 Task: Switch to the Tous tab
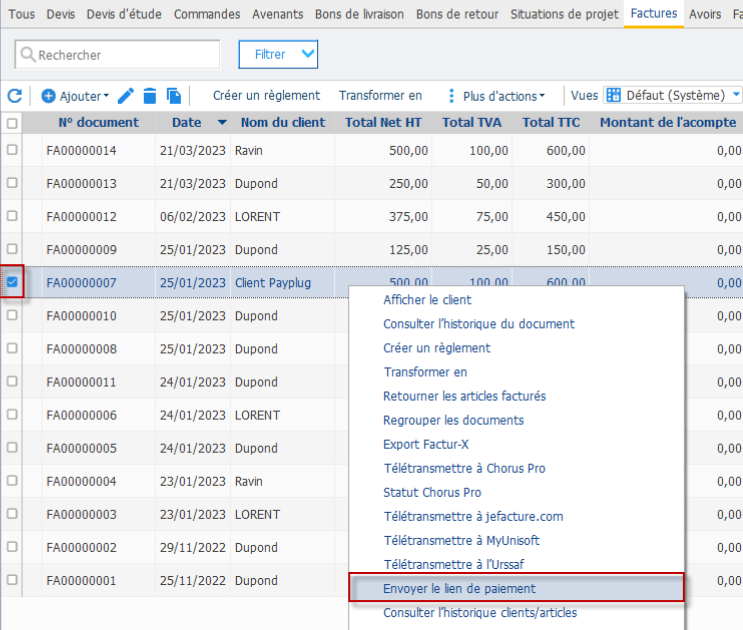click(x=22, y=14)
